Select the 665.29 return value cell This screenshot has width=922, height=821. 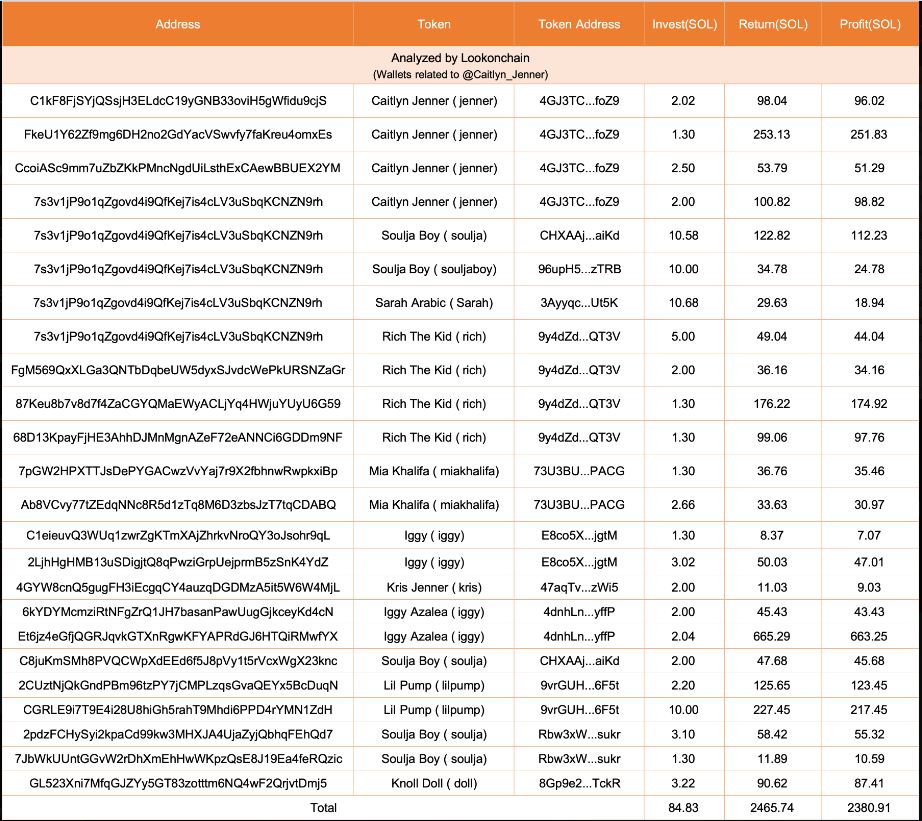(x=771, y=636)
